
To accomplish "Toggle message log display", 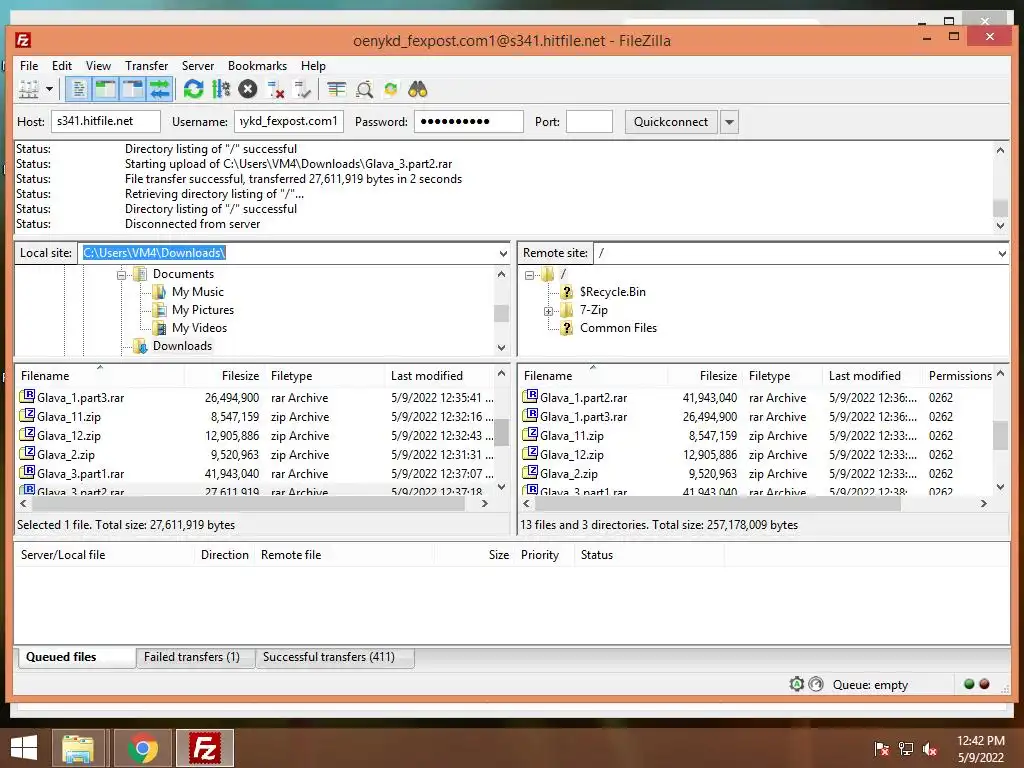I will 78,89.
